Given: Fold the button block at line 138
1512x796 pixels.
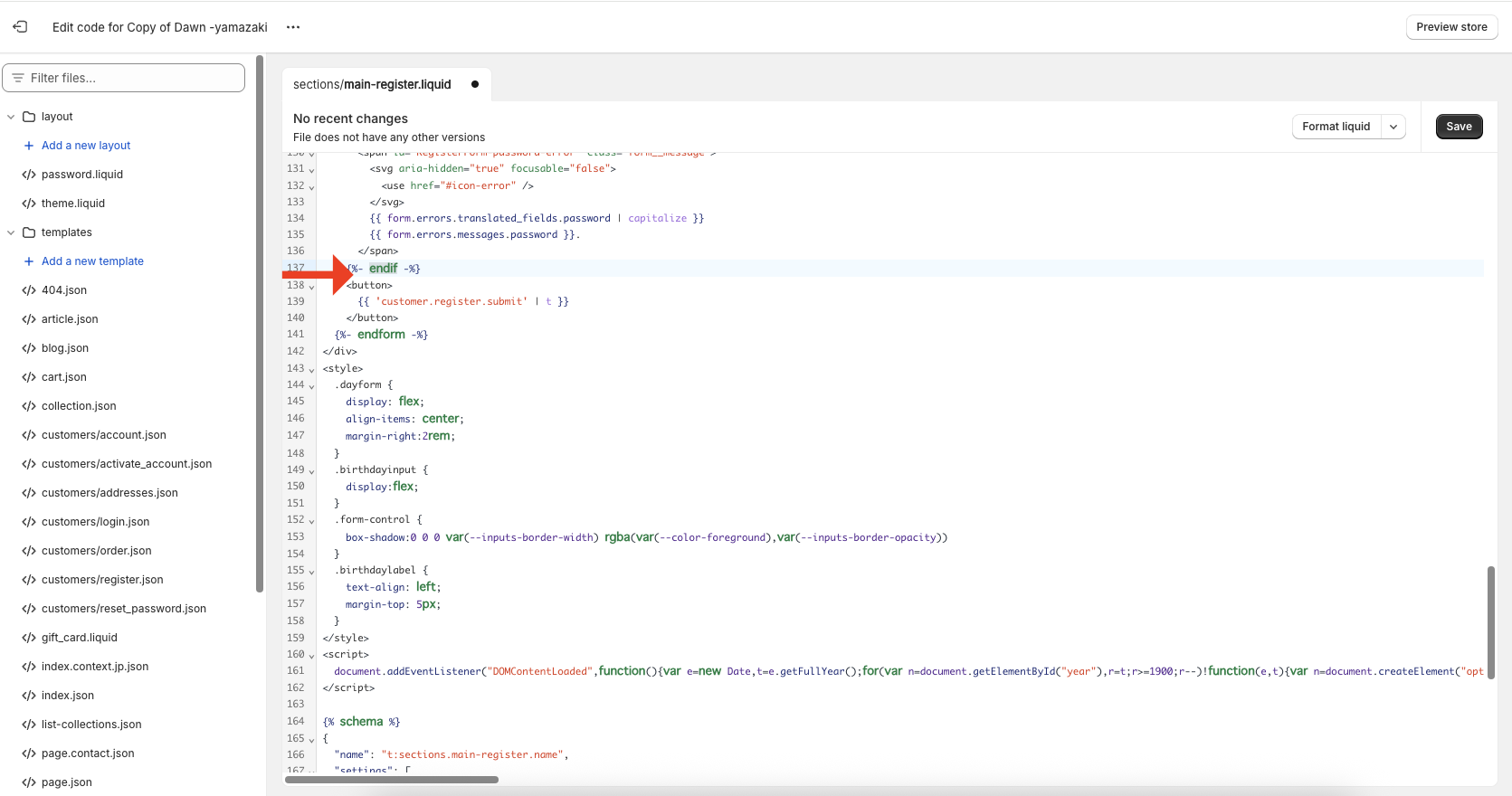Looking at the screenshot, I should tap(311, 286).
